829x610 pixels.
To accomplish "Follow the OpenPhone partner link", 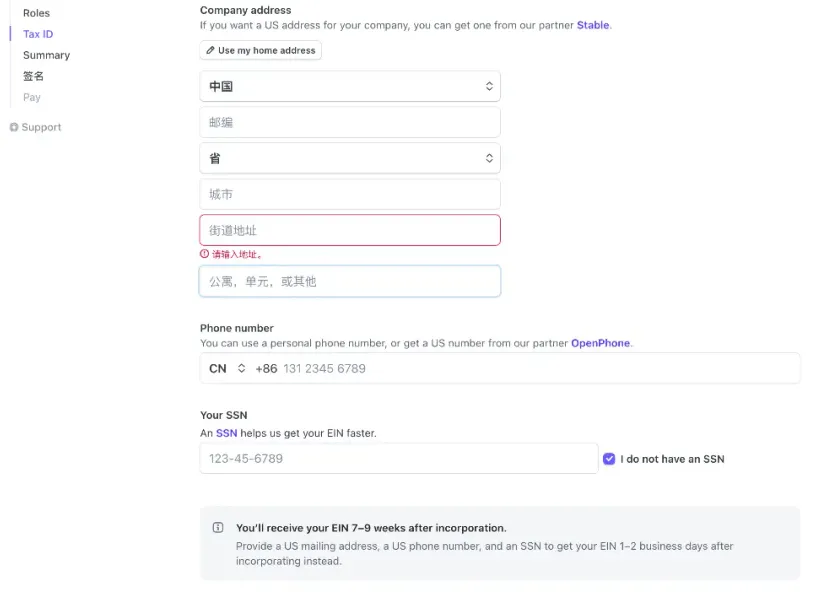I will click(600, 343).
